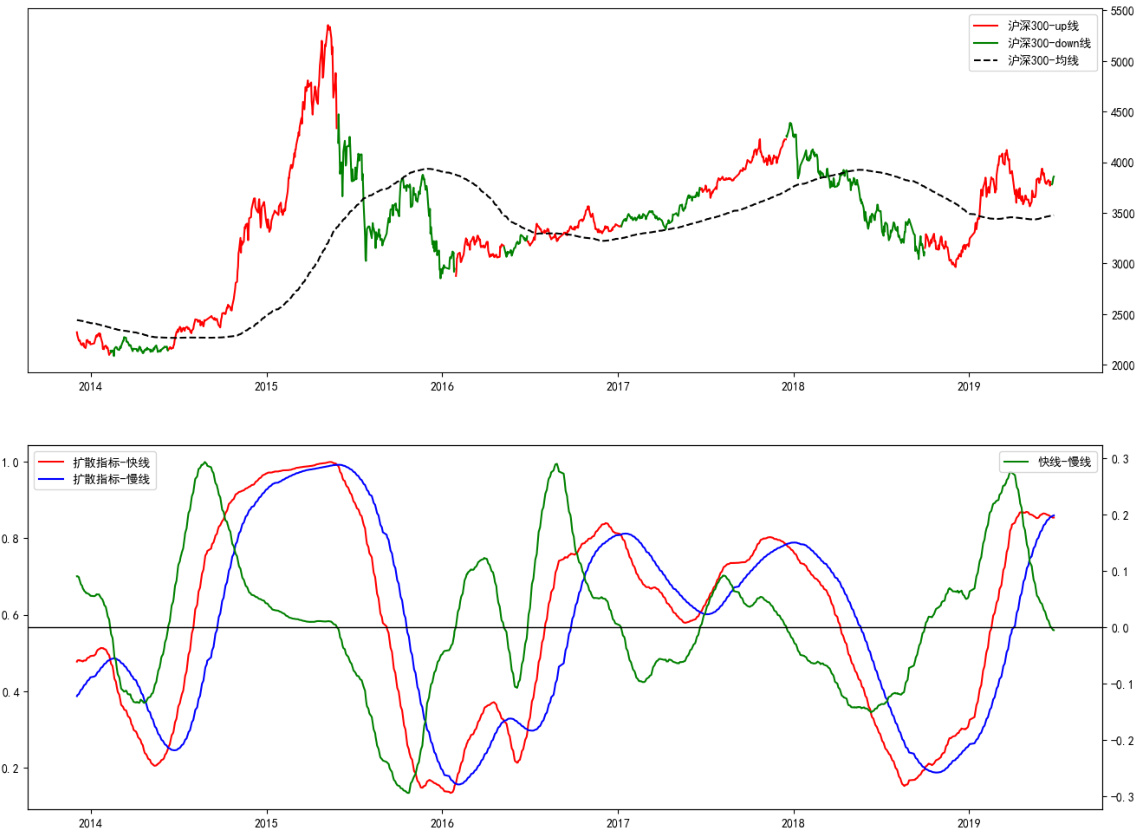Screen dimensions: 1143x837
Task: Click the 扩散指标-快线 legend label
Action: (x=111, y=462)
